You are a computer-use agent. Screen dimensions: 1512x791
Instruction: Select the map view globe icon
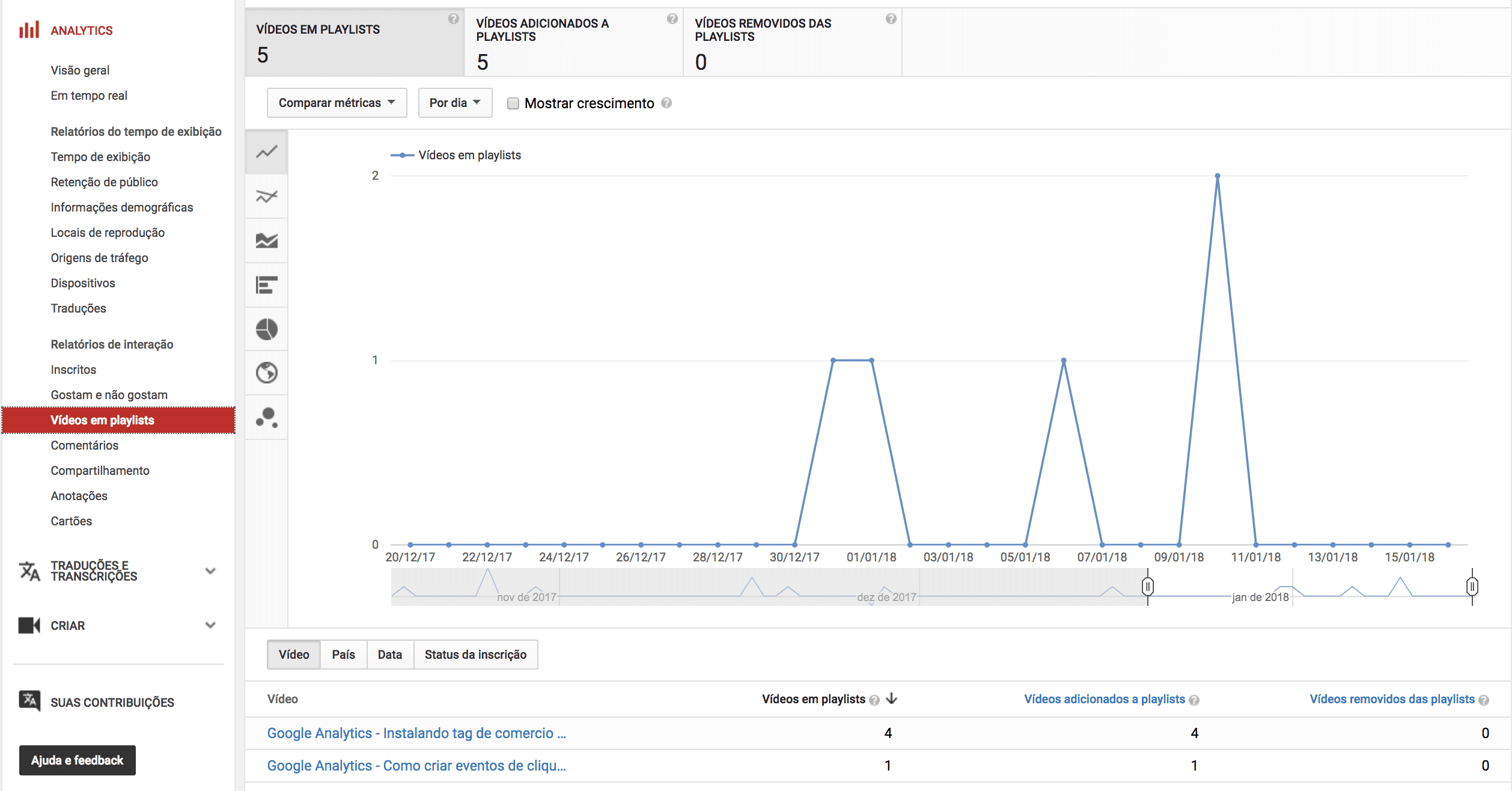266,373
